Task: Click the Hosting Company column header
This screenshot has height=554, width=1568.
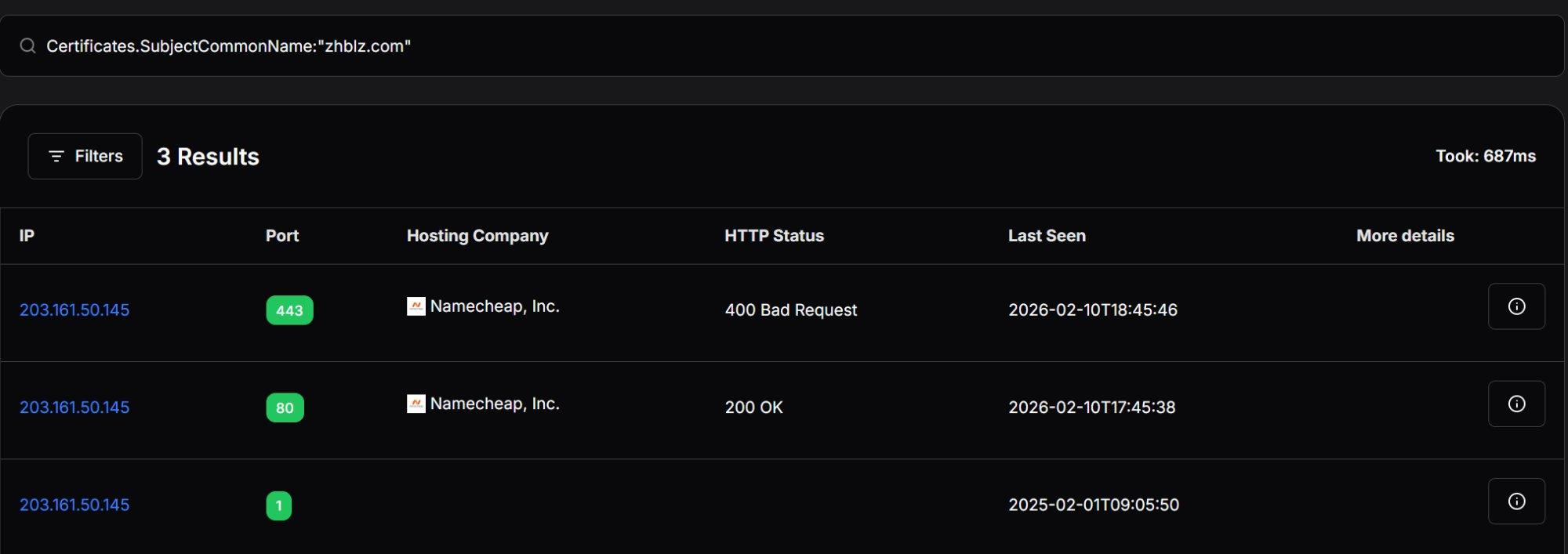Action: click(477, 236)
